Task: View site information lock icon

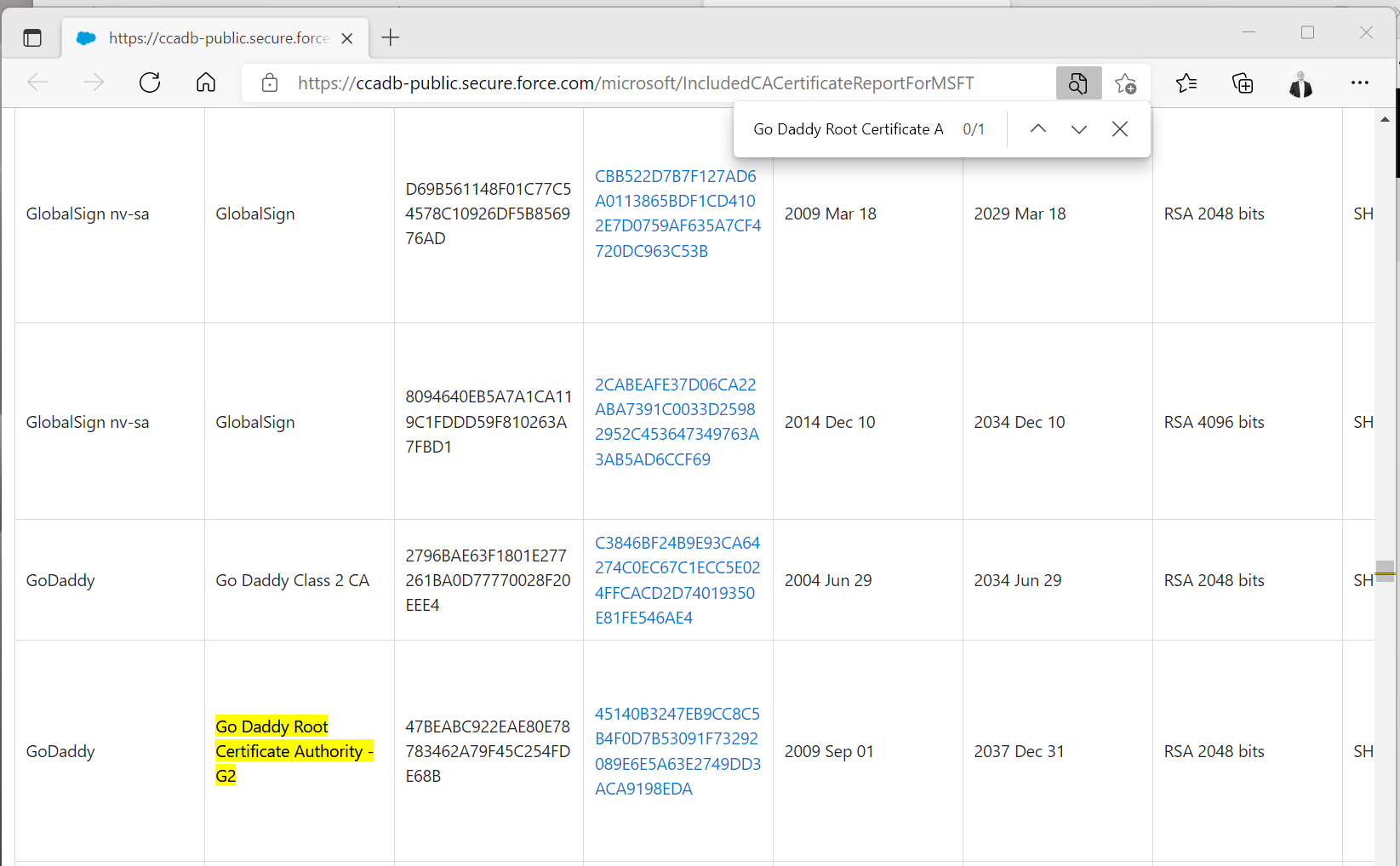Action: coord(270,83)
